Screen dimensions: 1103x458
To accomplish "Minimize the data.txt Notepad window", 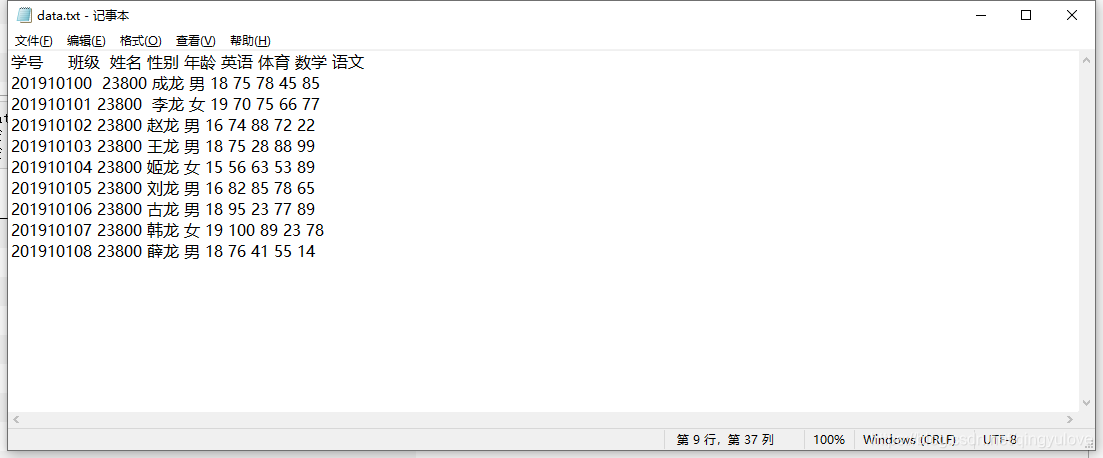I will [x=981, y=15].
